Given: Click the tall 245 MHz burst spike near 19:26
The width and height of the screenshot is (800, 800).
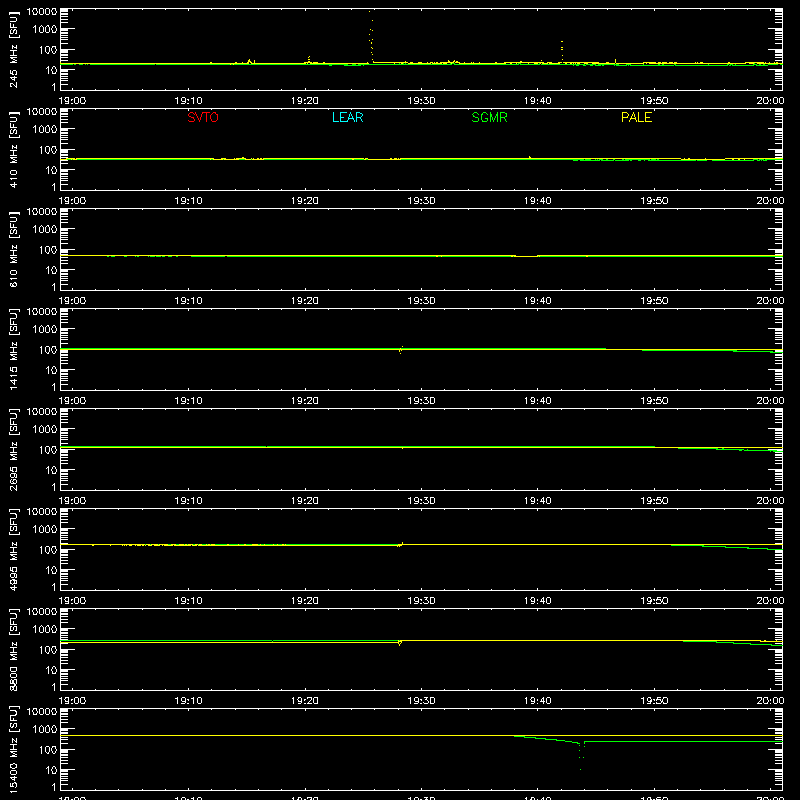Looking at the screenshot, I should click(x=371, y=36).
